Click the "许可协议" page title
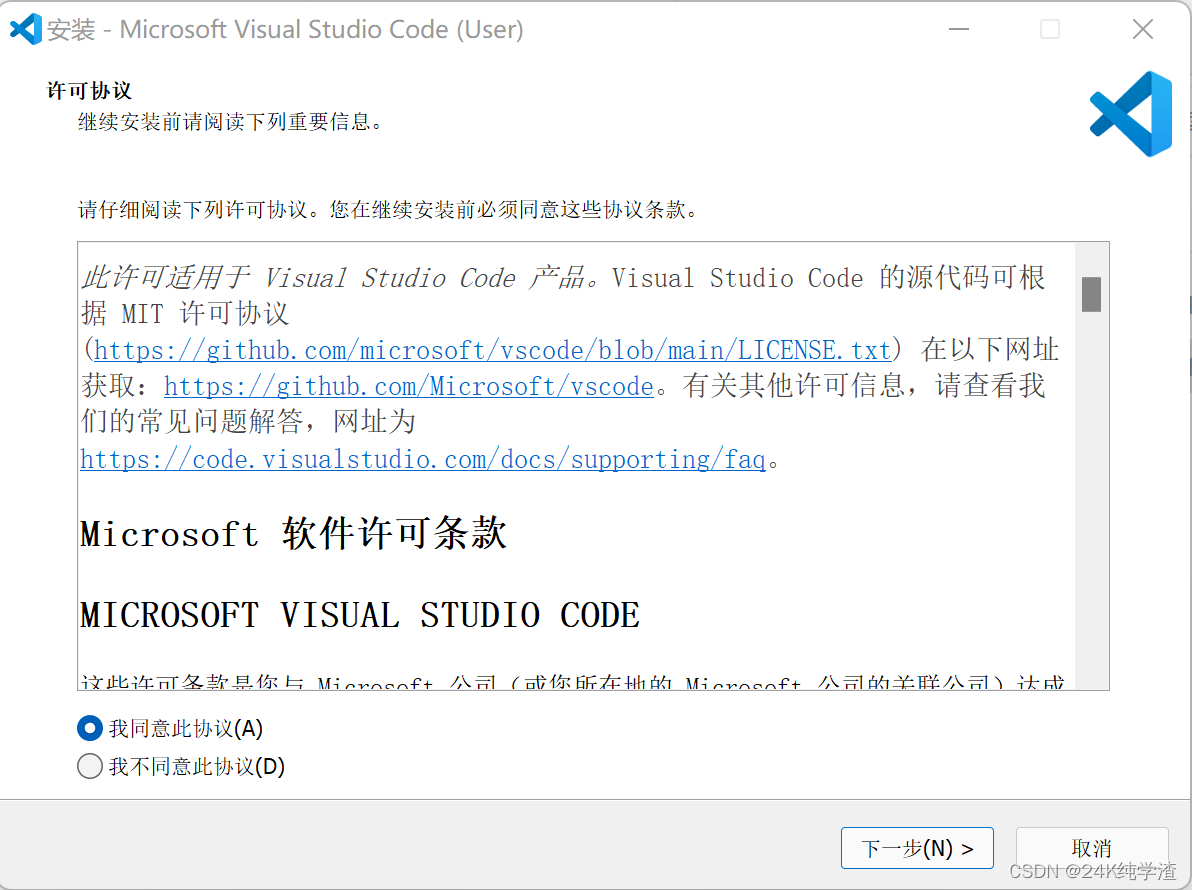 tap(90, 90)
